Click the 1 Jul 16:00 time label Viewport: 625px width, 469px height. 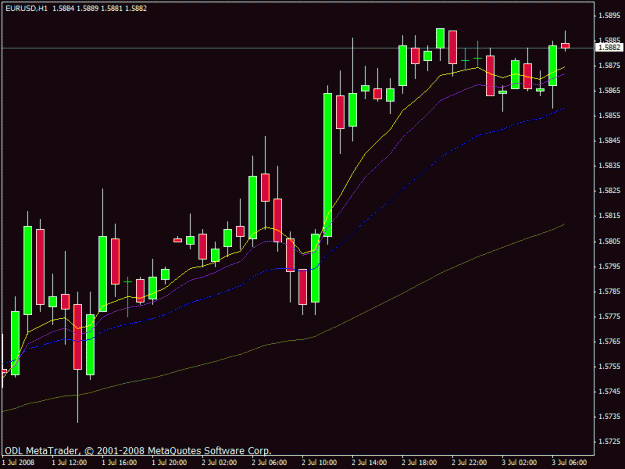pos(119,463)
